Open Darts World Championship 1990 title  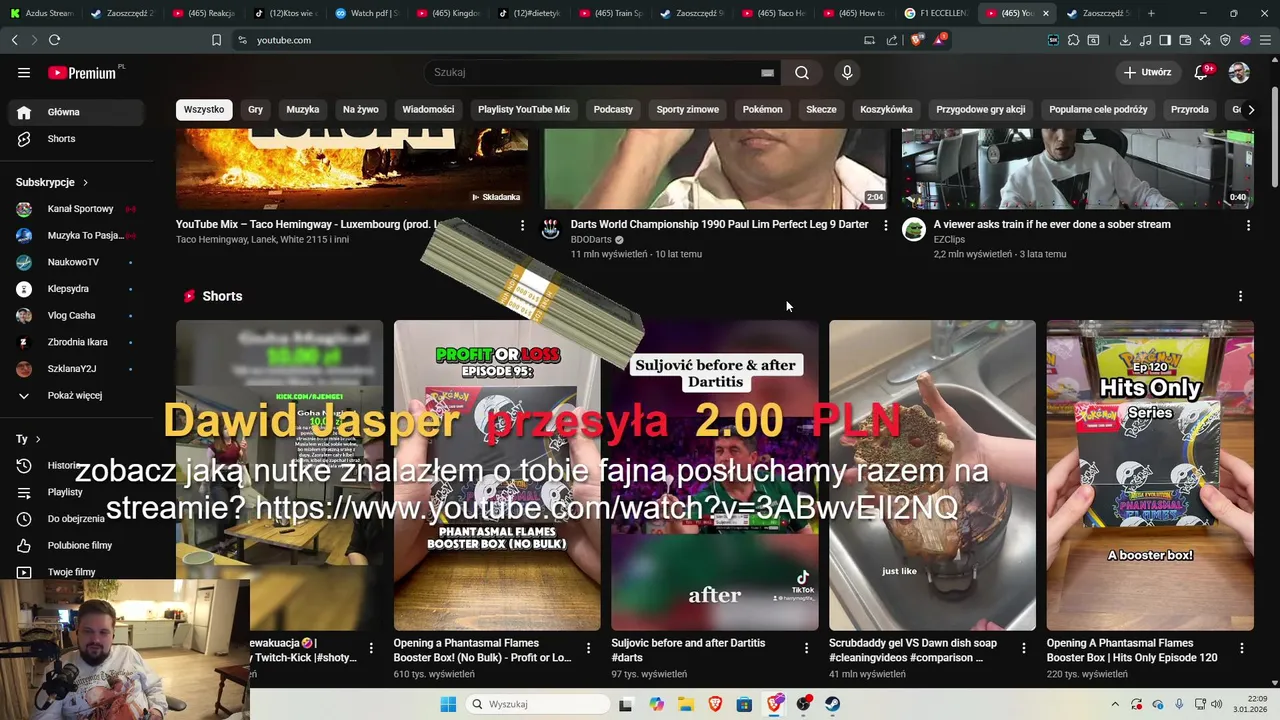(719, 224)
